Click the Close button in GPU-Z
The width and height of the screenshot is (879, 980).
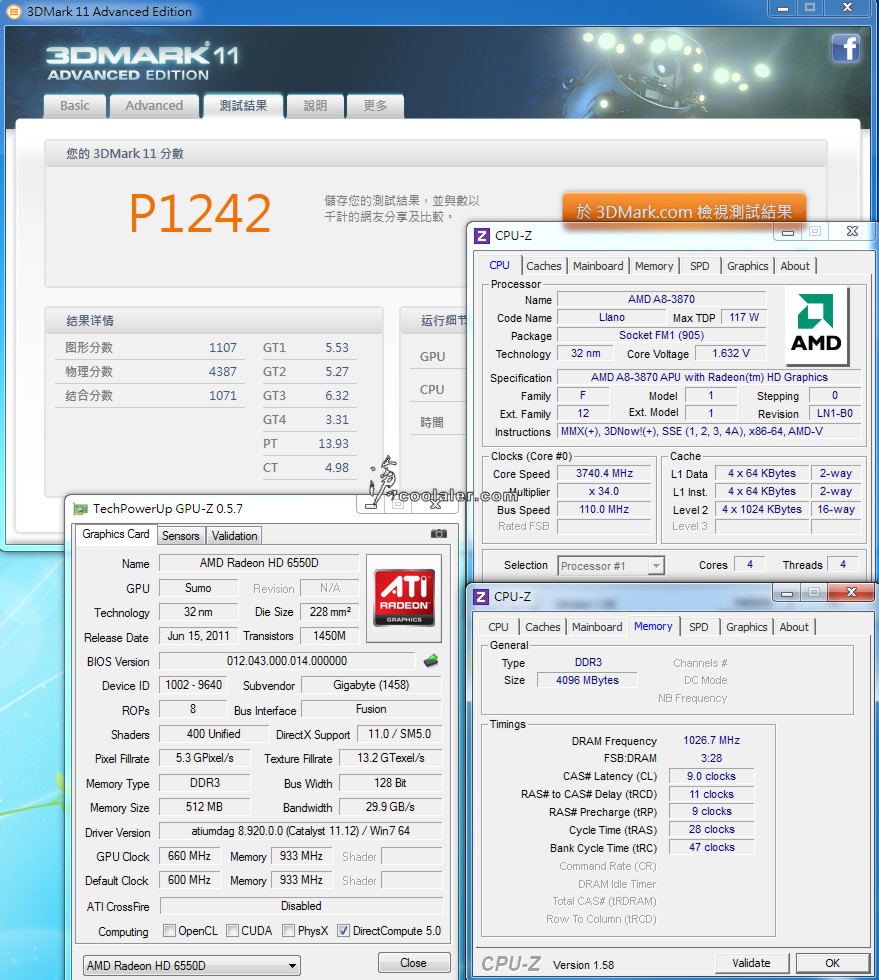click(x=413, y=963)
